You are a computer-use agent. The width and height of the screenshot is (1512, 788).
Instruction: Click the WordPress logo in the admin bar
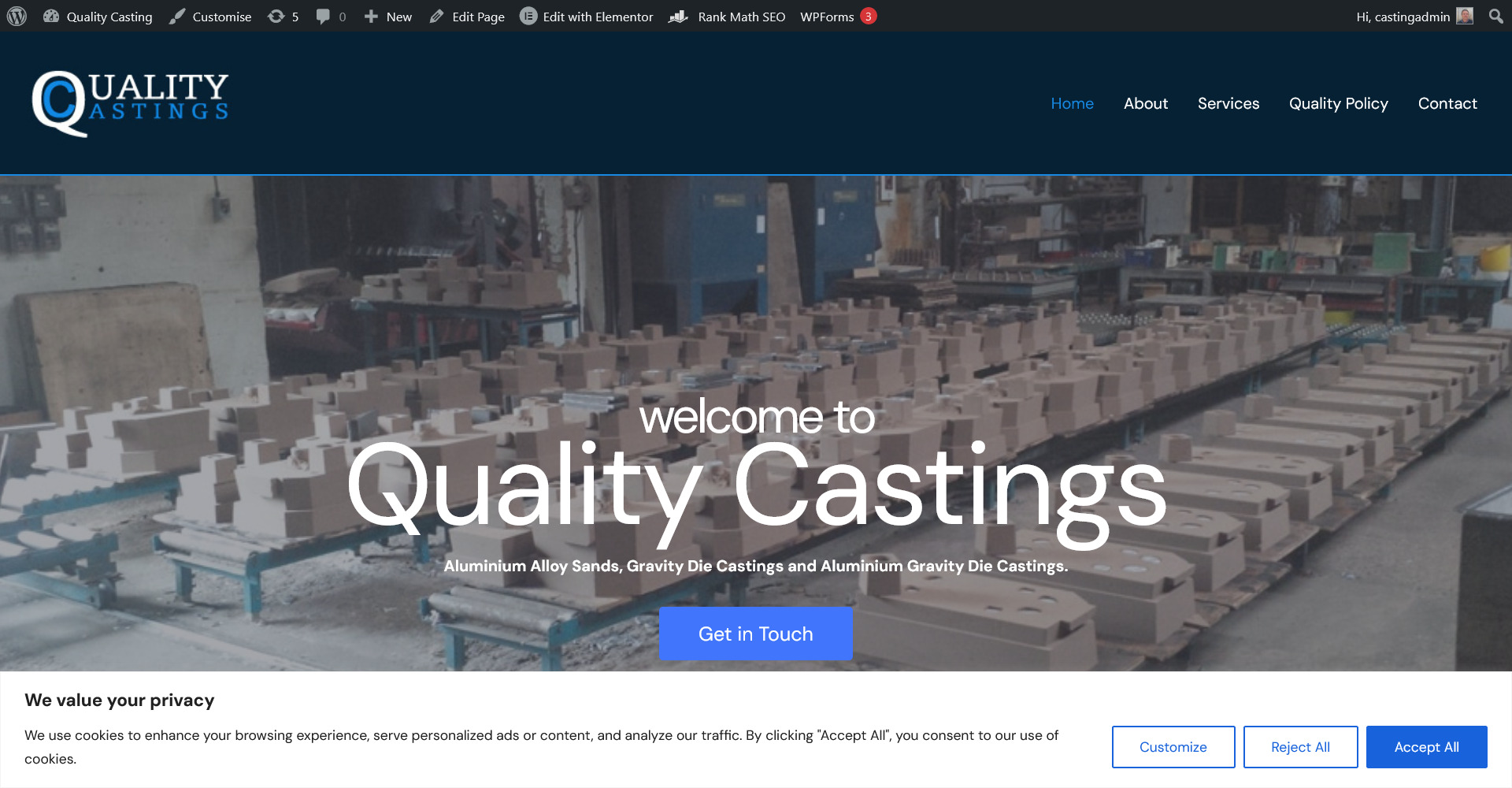coord(16,16)
